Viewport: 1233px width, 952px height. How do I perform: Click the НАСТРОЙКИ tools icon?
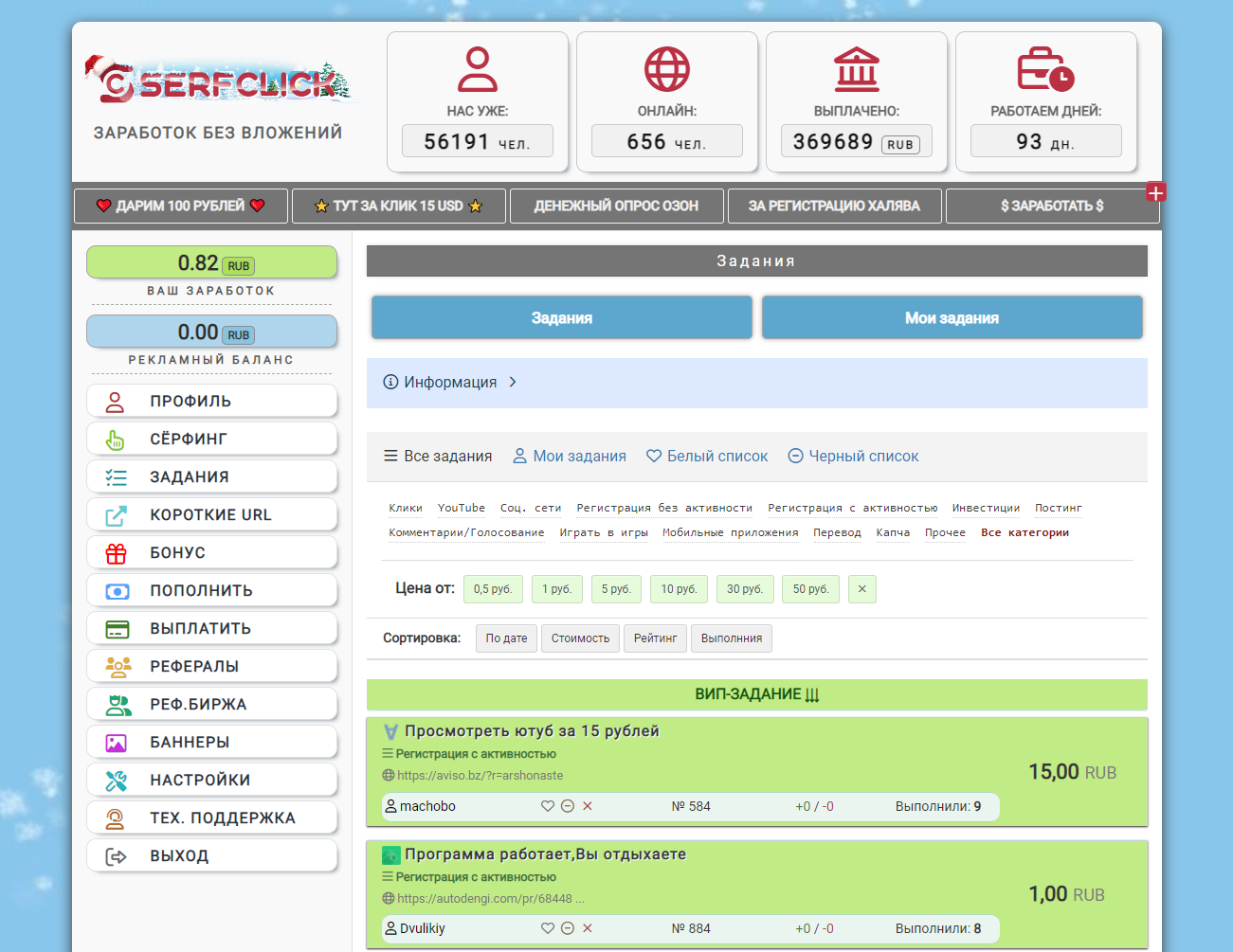[116, 781]
